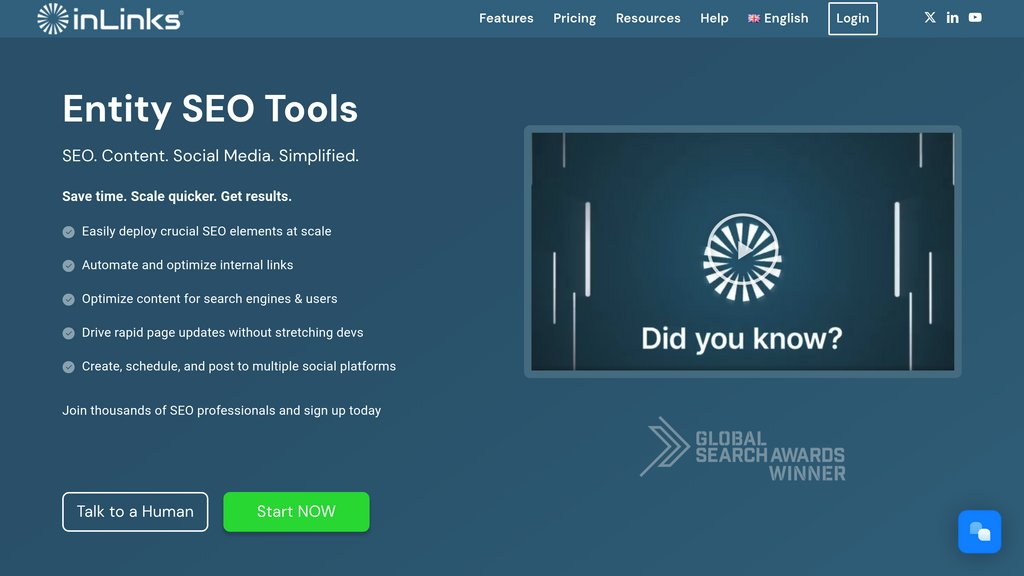Click the 'Entity SEO Tools' heading

(210, 108)
